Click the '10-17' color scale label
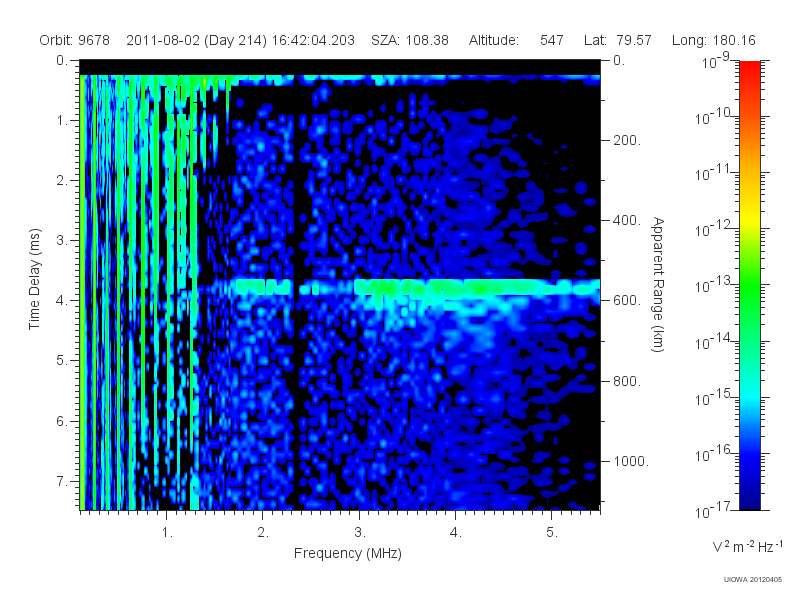The height and width of the screenshot is (600, 800). [x=712, y=510]
